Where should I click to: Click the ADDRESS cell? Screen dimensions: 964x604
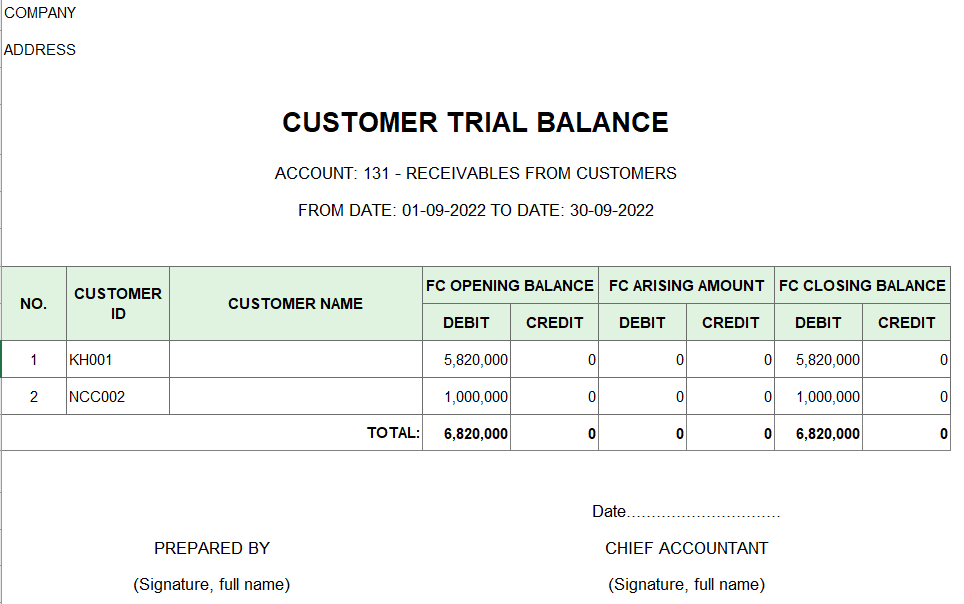click(40, 50)
